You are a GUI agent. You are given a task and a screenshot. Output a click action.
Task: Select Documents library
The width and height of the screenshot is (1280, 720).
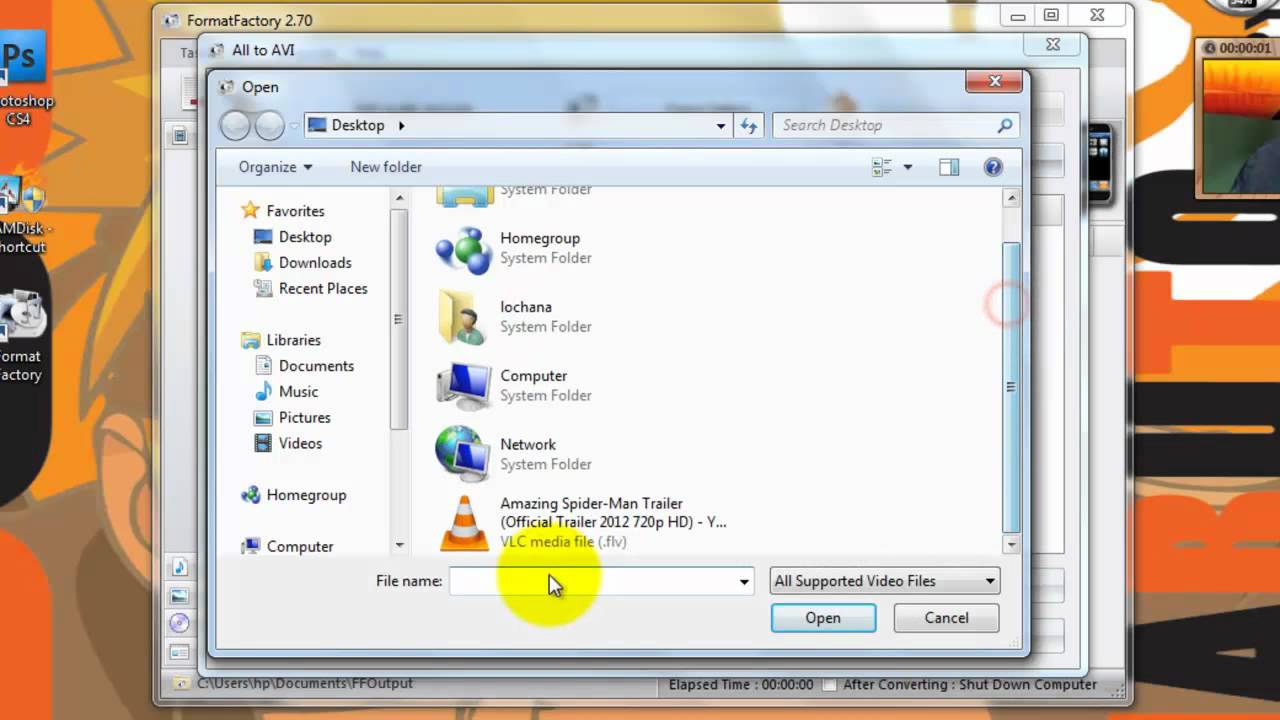316,366
